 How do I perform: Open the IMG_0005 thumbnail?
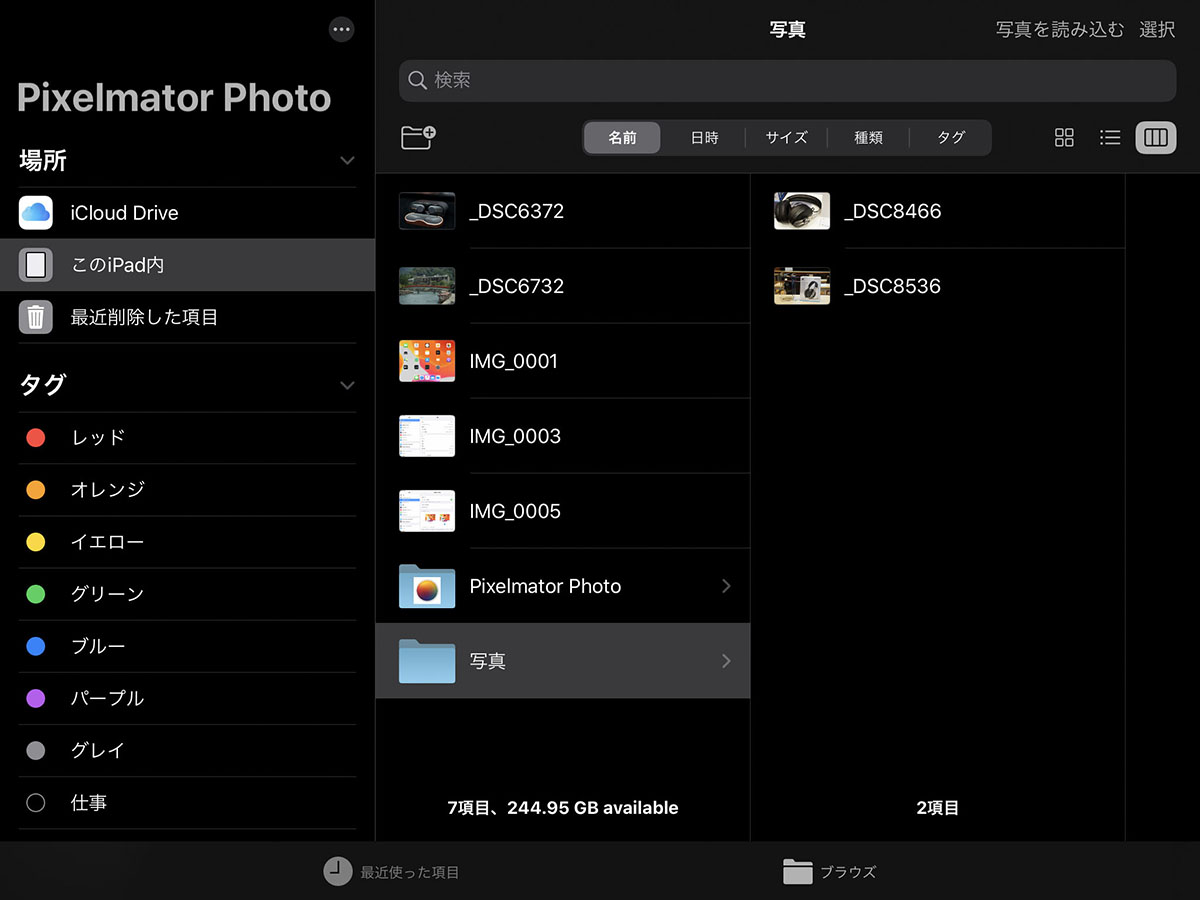coord(427,511)
